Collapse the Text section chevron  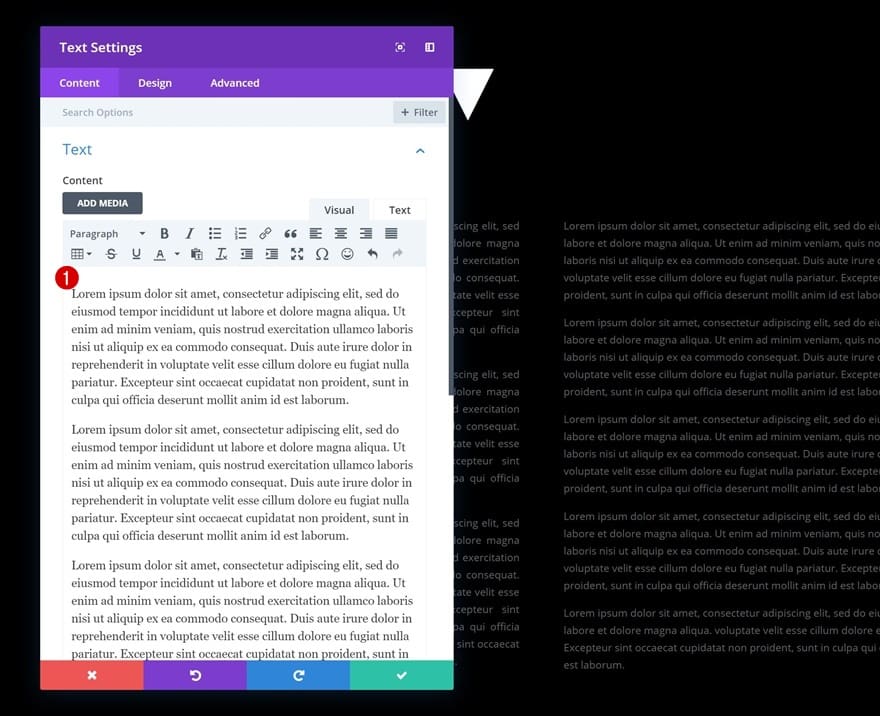click(x=420, y=150)
